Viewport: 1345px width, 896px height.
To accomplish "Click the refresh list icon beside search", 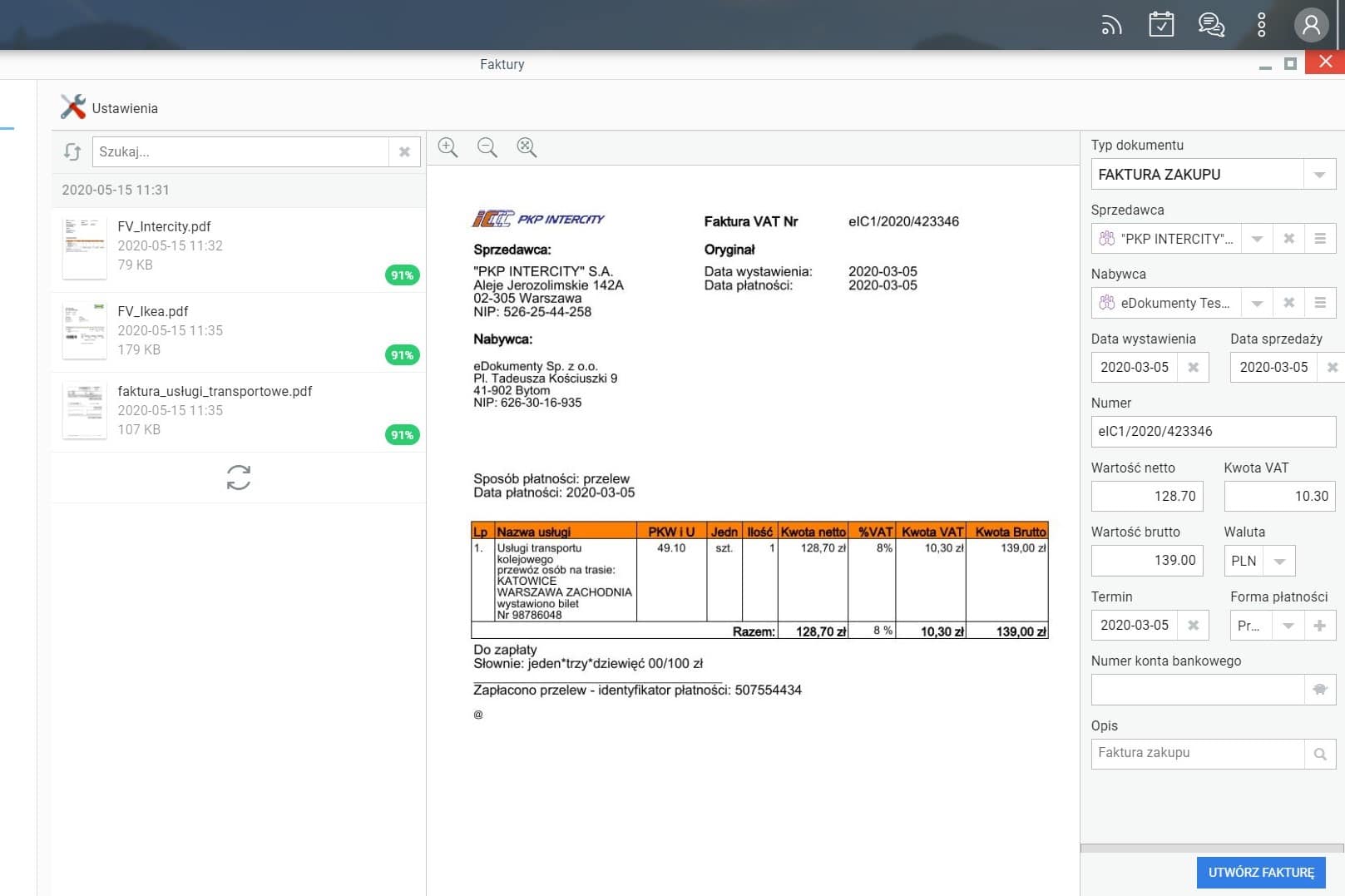I will (x=72, y=151).
